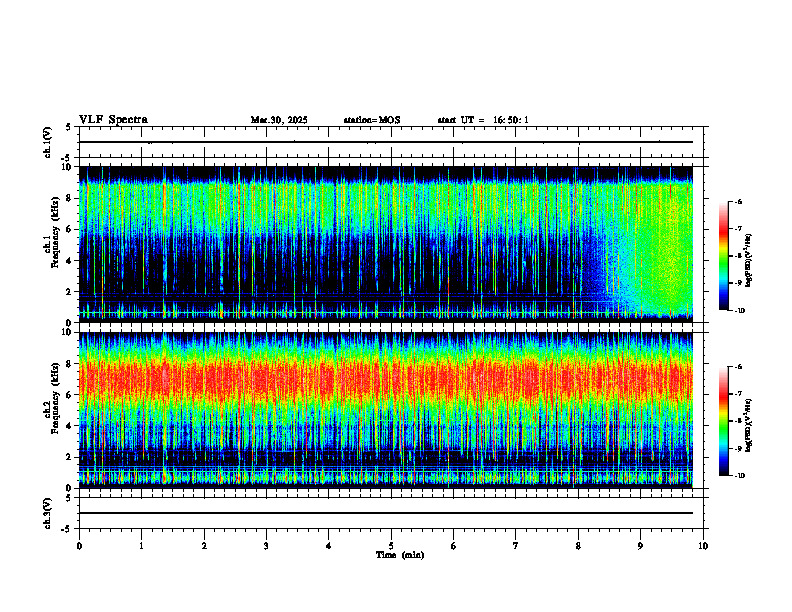Image resolution: width=792 pixels, height=612 pixels.
Task: Click the time axis tick label "0"
Action: pyautogui.click(x=79, y=546)
